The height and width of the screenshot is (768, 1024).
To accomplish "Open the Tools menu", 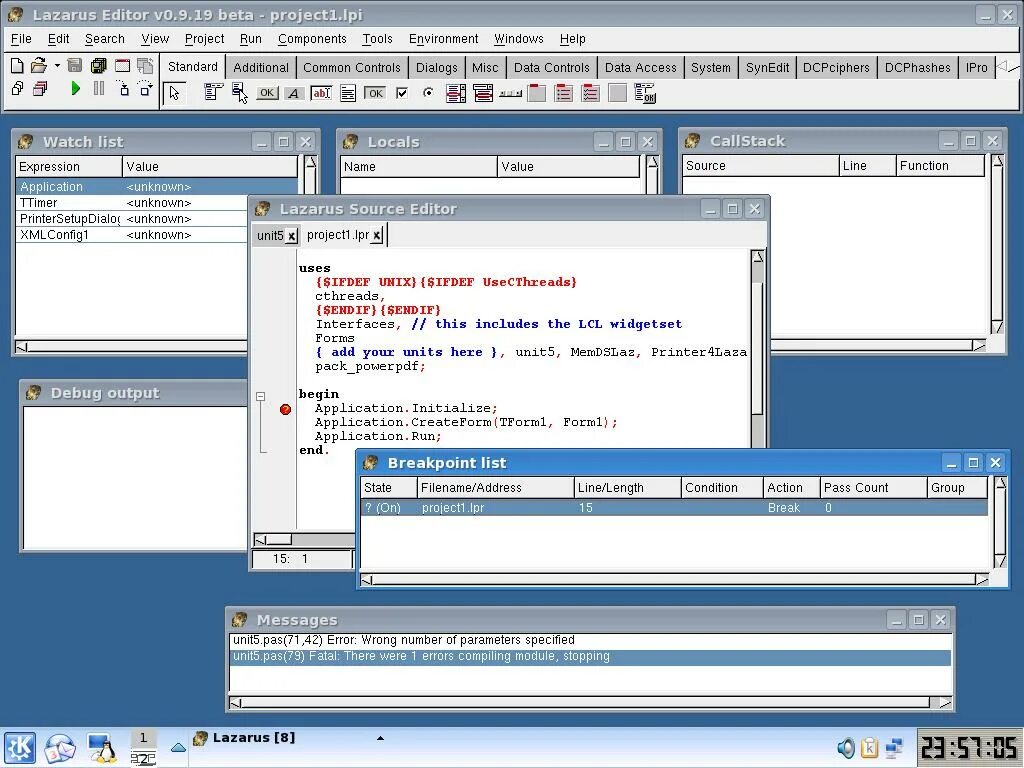I will [x=377, y=39].
